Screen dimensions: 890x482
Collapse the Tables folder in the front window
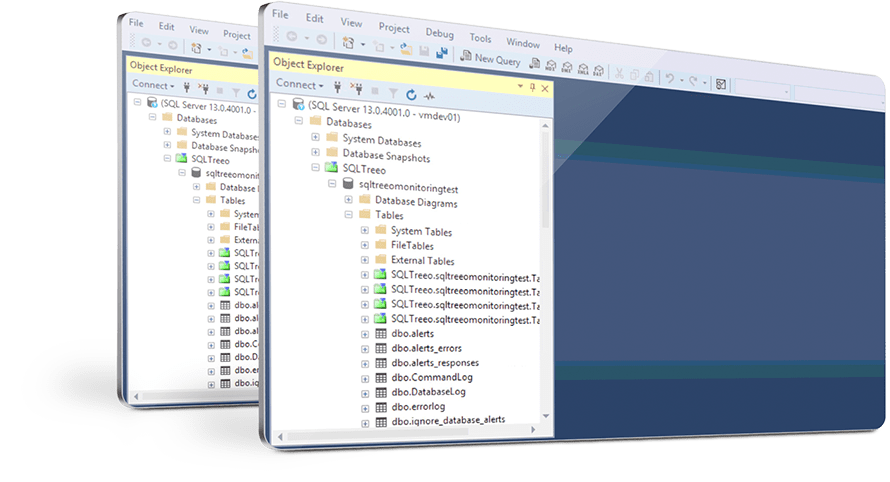(349, 214)
